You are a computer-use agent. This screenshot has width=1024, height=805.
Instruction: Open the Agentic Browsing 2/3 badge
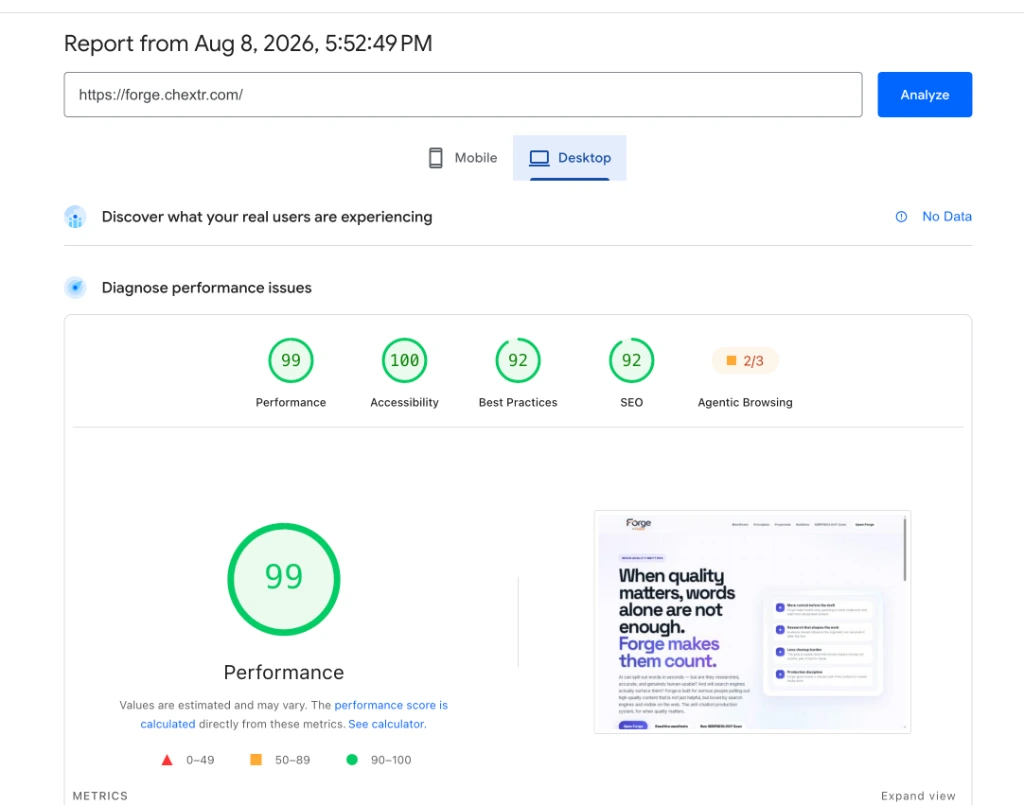745,360
